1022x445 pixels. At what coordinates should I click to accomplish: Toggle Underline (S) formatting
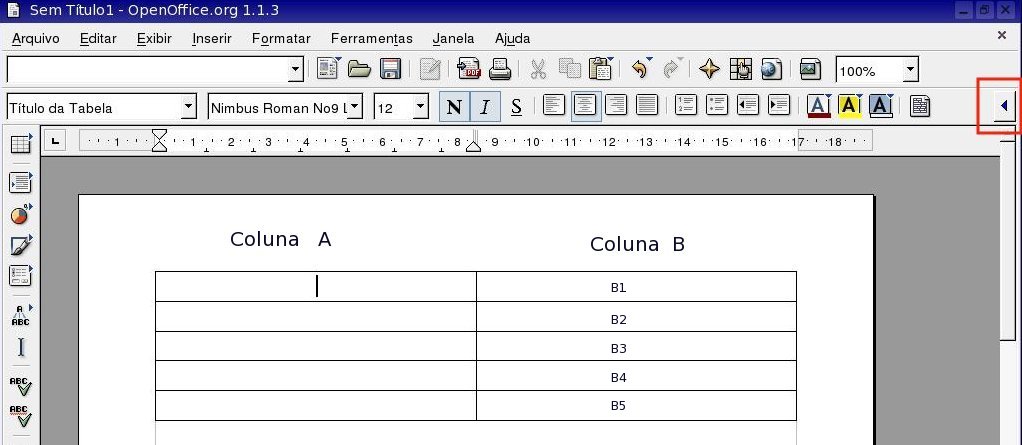[516, 107]
